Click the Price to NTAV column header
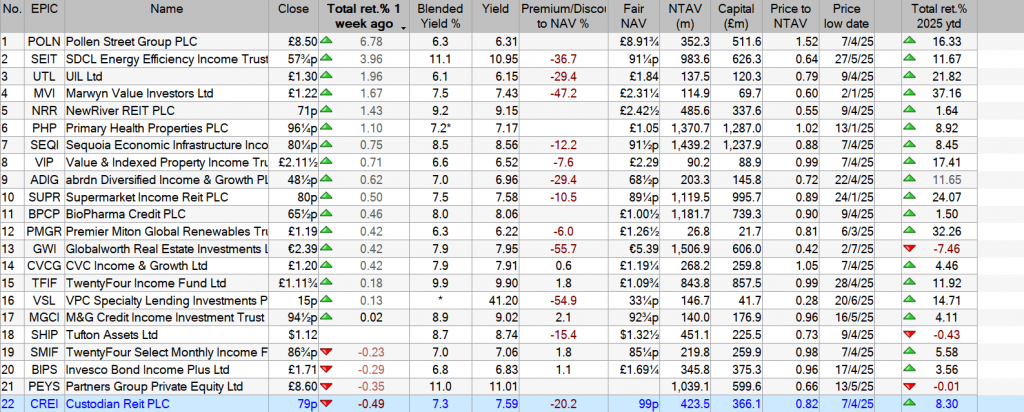The height and width of the screenshot is (412, 1024). coord(791,16)
